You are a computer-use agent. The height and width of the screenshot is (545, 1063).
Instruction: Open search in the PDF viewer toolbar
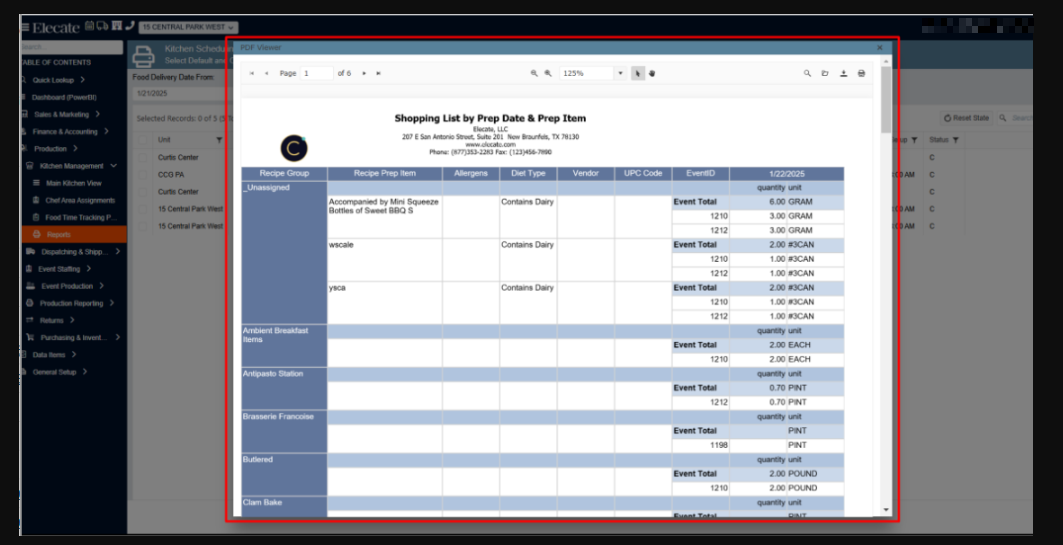coord(808,73)
